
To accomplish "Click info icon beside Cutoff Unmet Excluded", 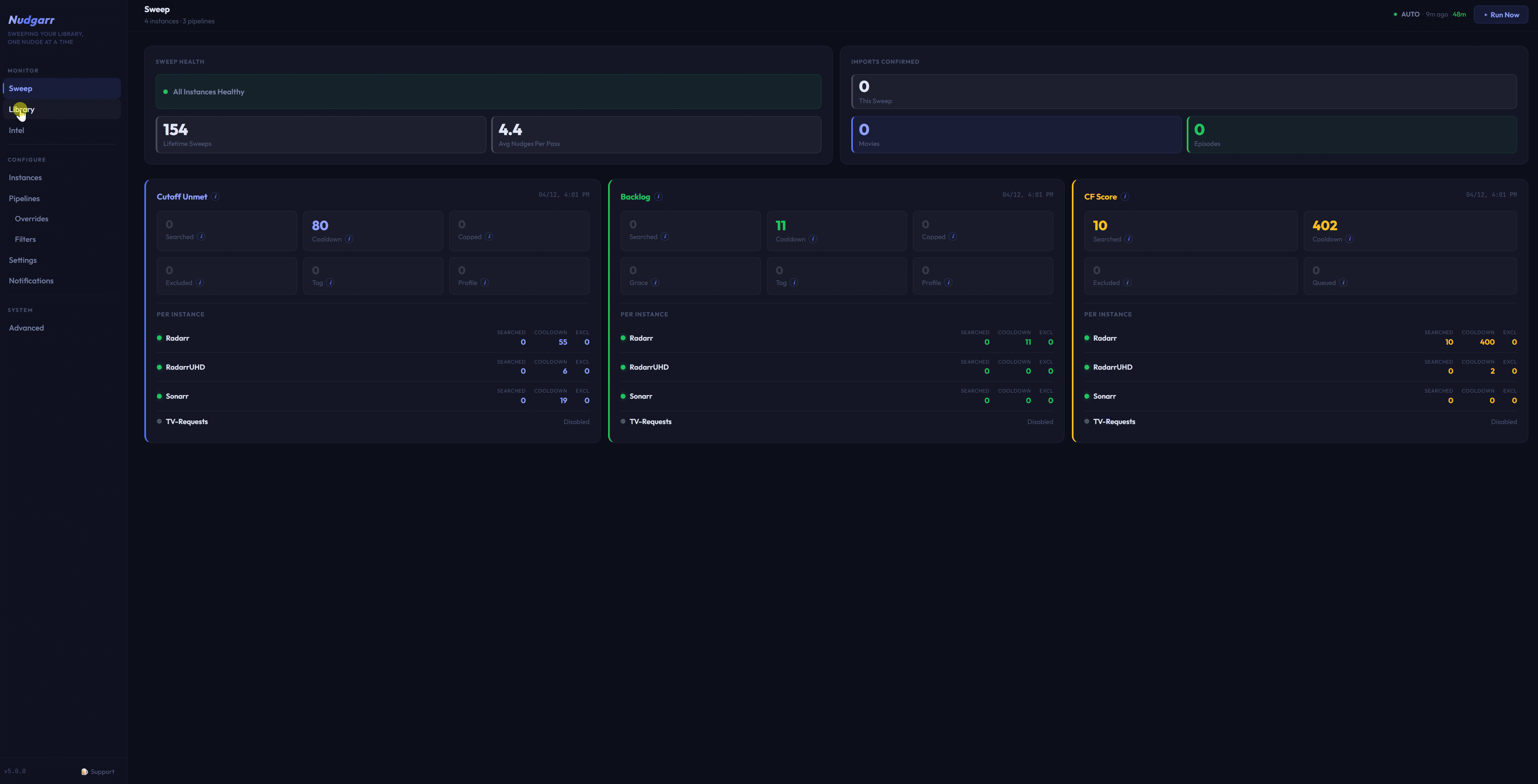I will click(200, 283).
